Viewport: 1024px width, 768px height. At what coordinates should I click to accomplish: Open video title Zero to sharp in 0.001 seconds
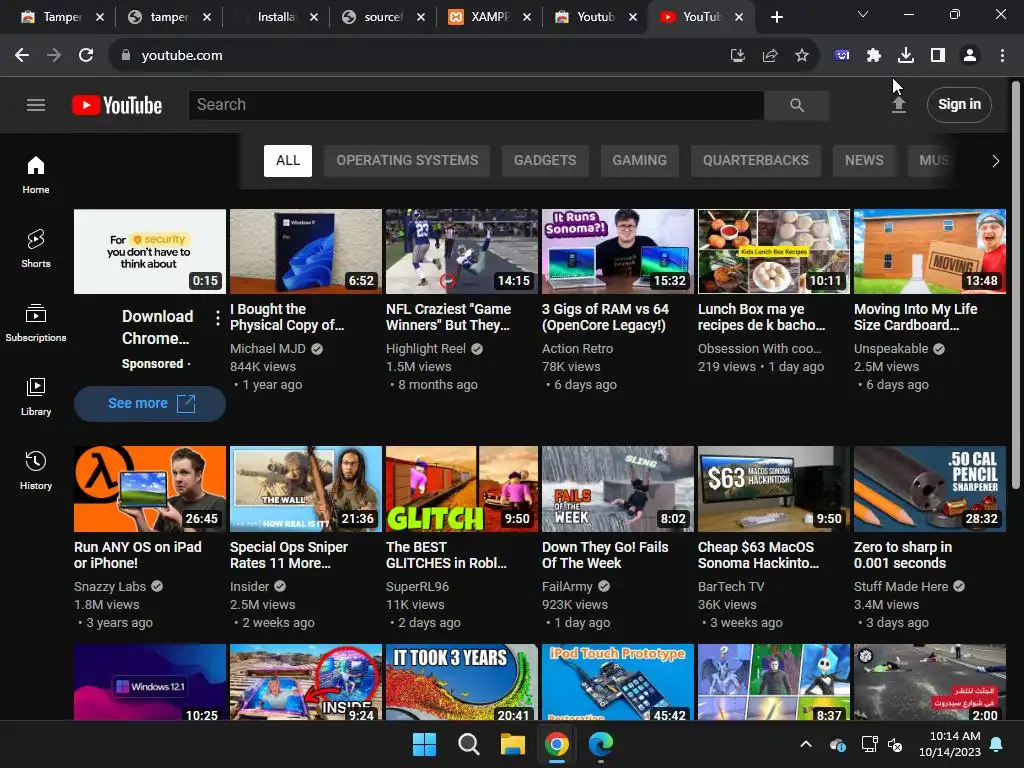[903, 555]
